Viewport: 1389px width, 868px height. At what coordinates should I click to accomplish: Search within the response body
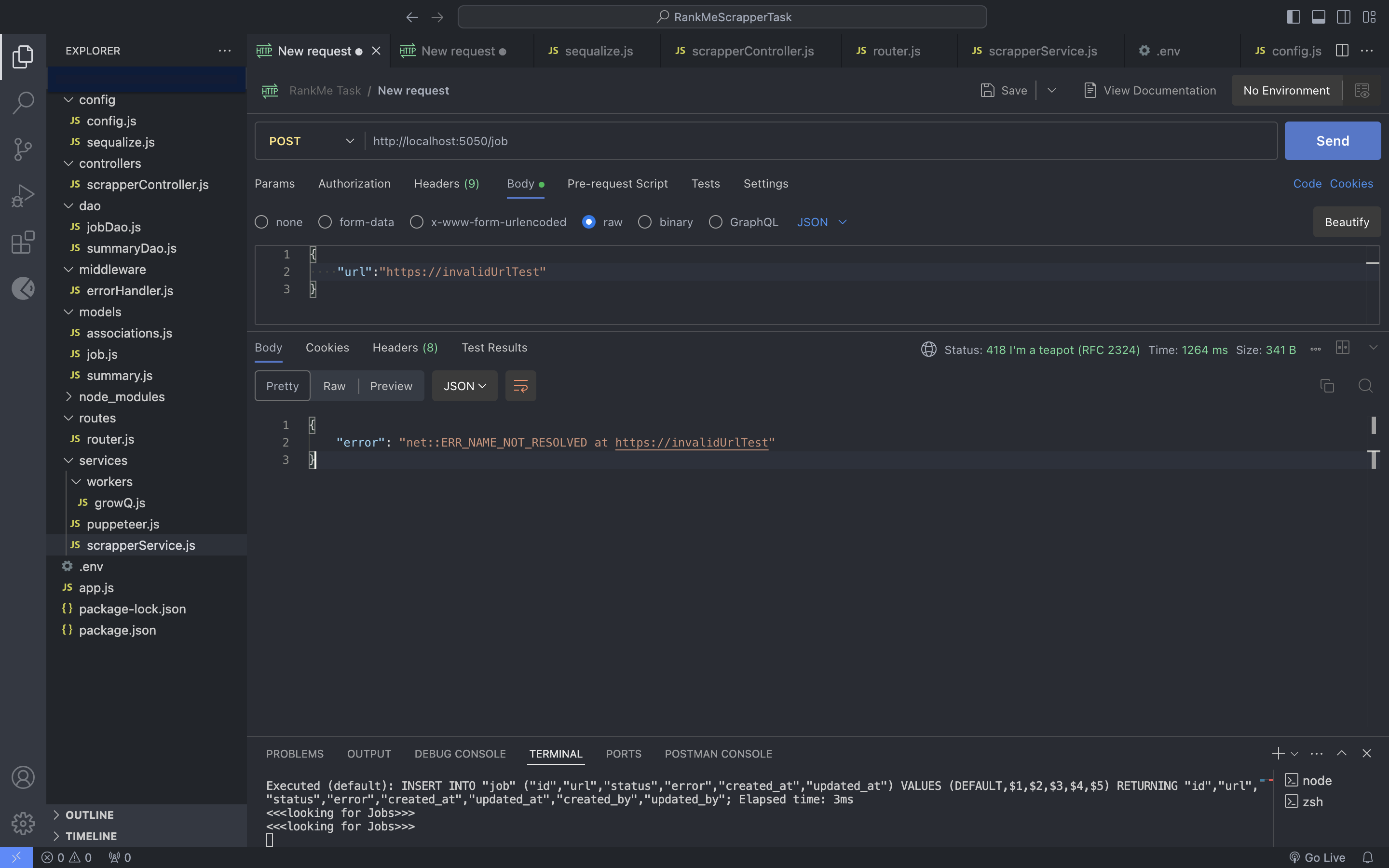click(x=1365, y=386)
